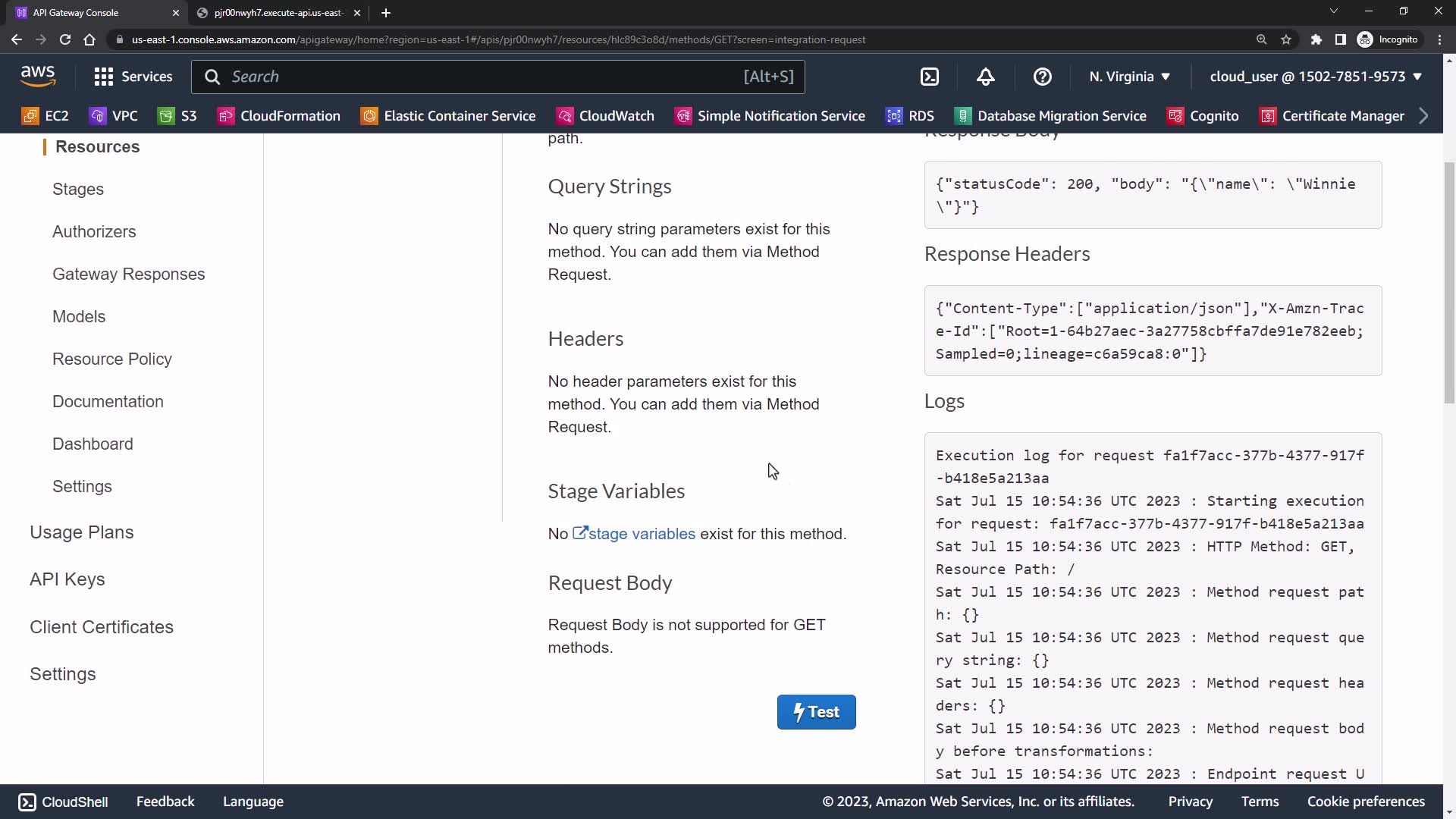The width and height of the screenshot is (1456, 819).
Task: Expand the cloud_user account dropdown
Action: coord(1315,77)
